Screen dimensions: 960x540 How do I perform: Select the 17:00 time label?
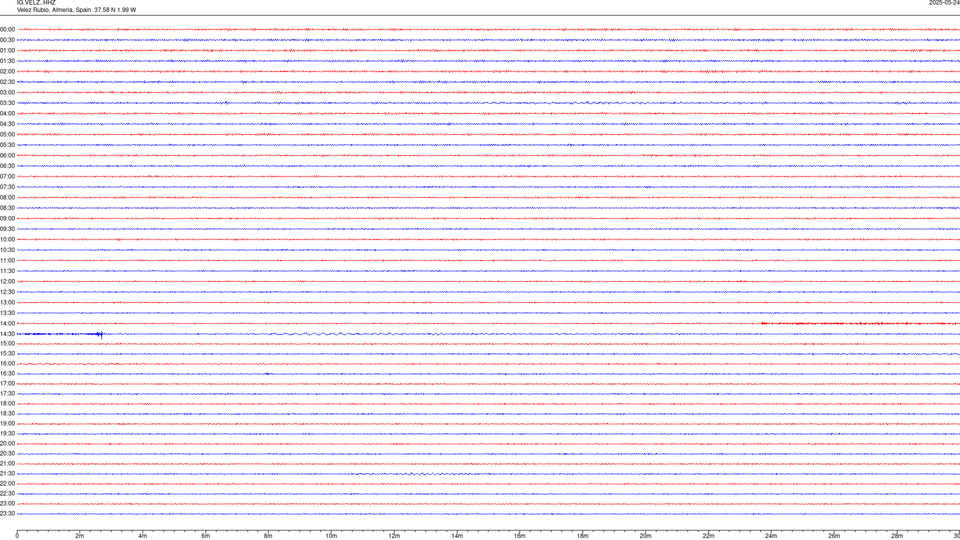(7, 384)
